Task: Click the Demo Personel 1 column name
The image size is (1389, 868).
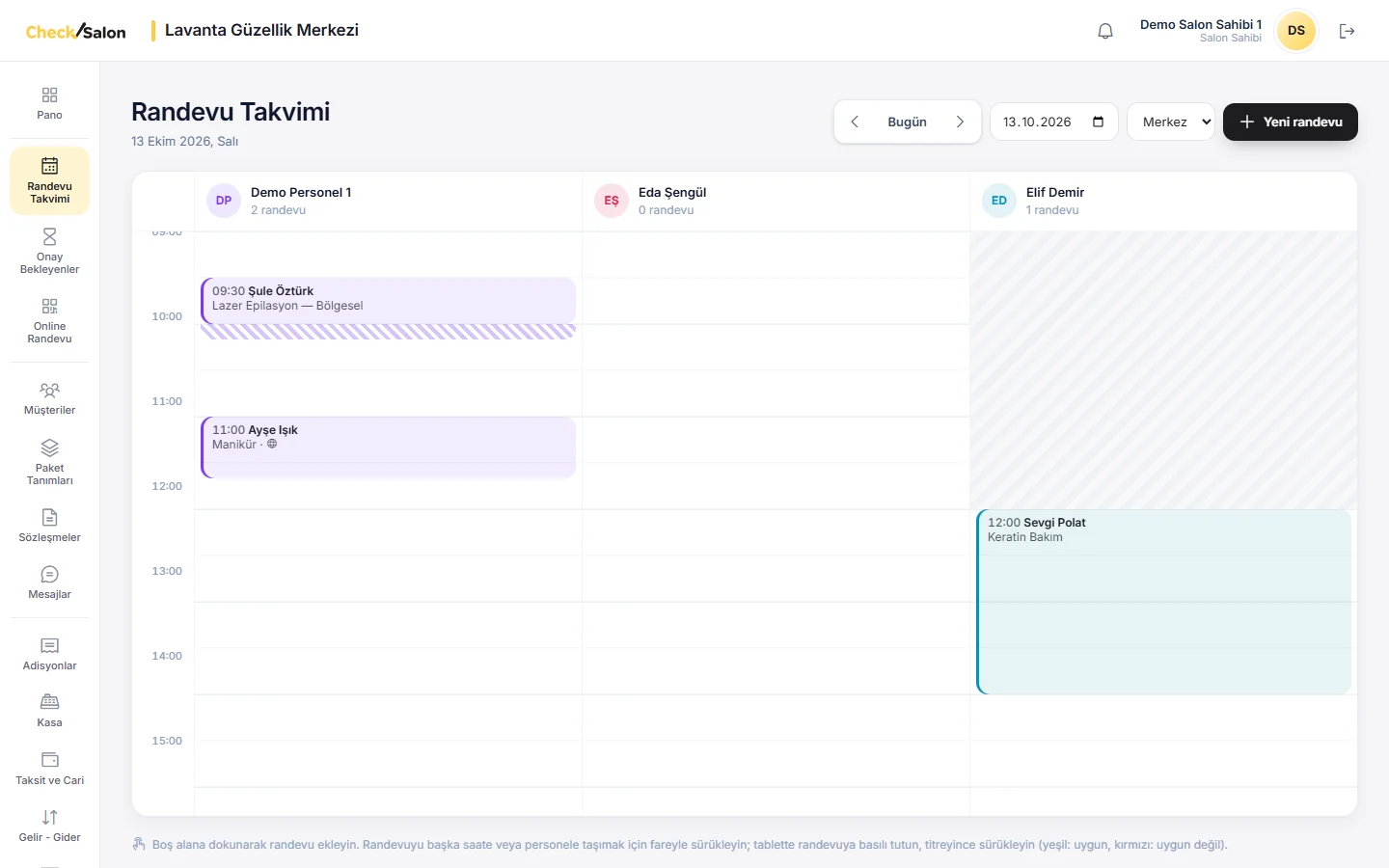Action: point(301,193)
